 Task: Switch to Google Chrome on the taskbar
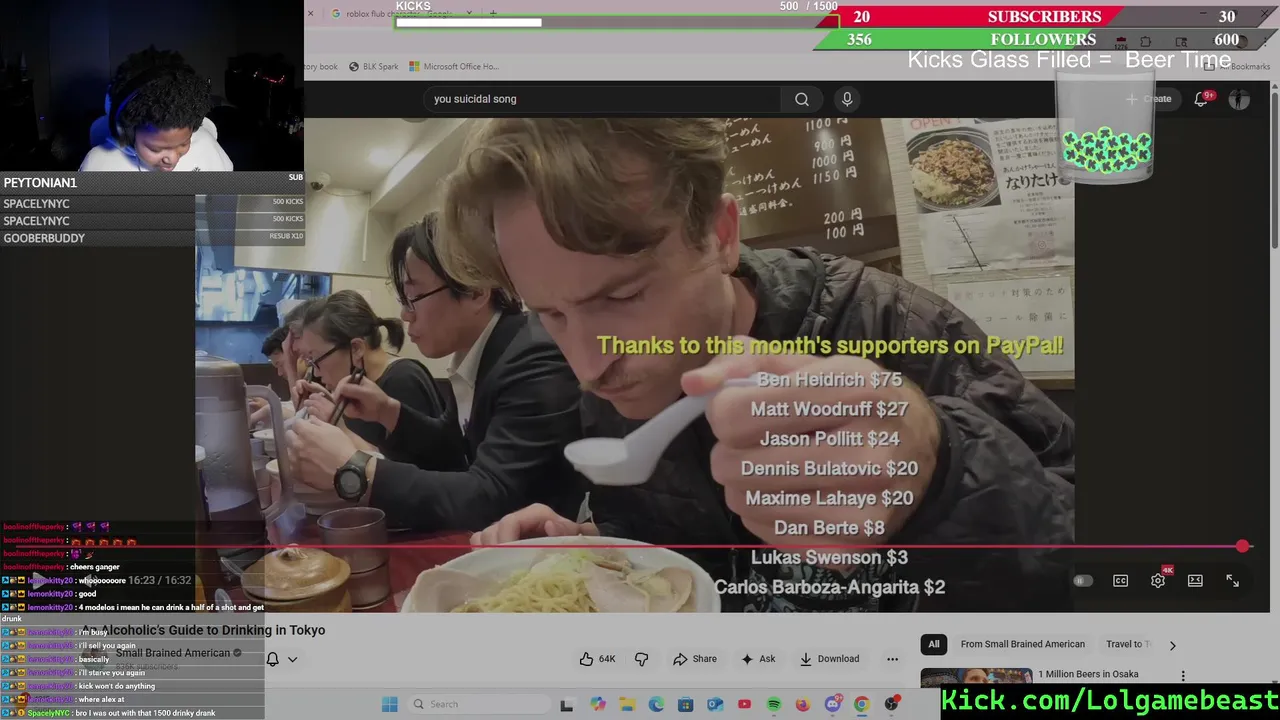pos(862,704)
